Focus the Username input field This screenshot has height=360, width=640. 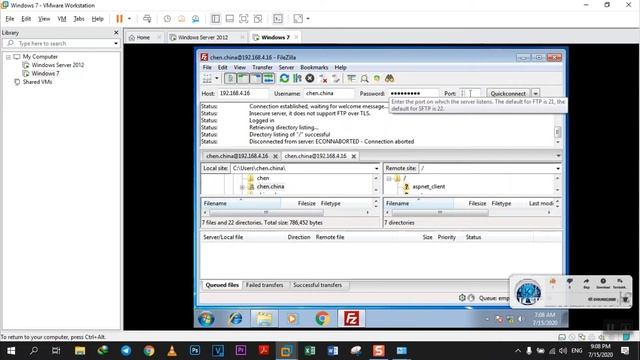point(329,93)
